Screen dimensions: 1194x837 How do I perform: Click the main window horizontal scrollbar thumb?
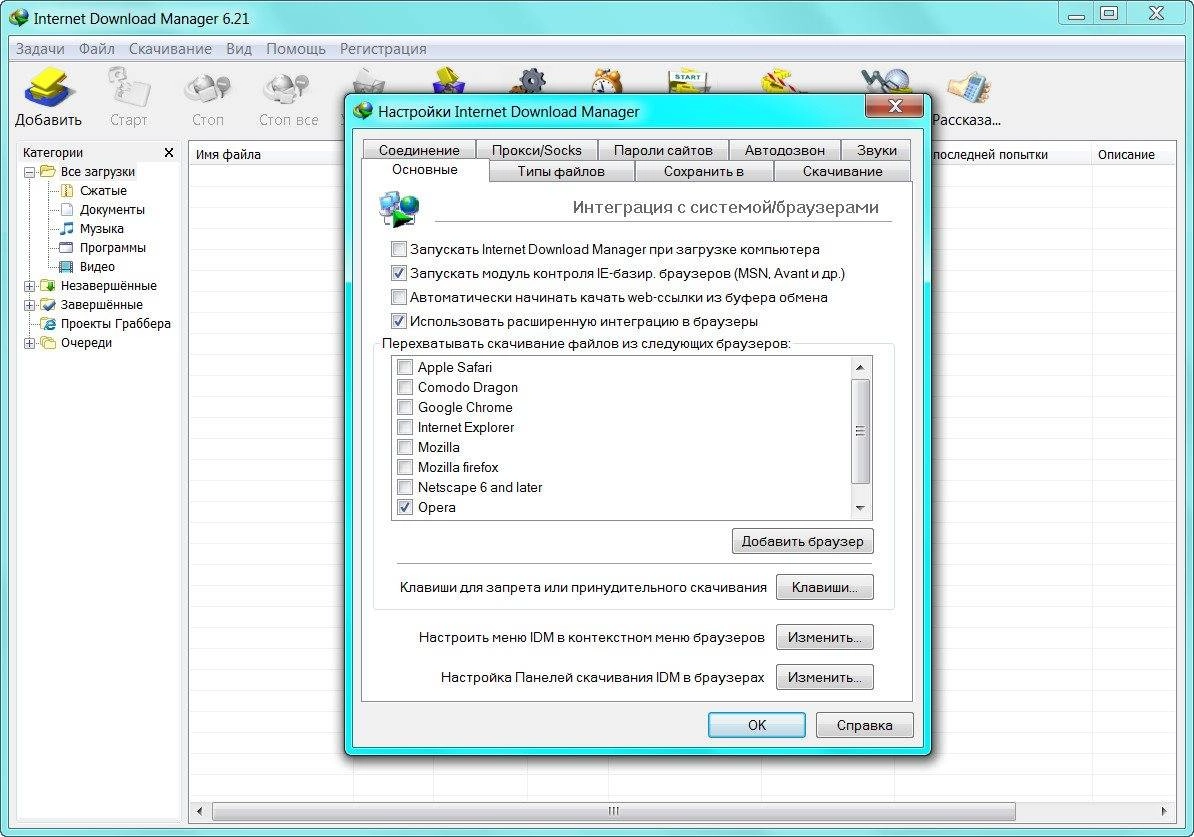pyautogui.click(x=613, y=811)
